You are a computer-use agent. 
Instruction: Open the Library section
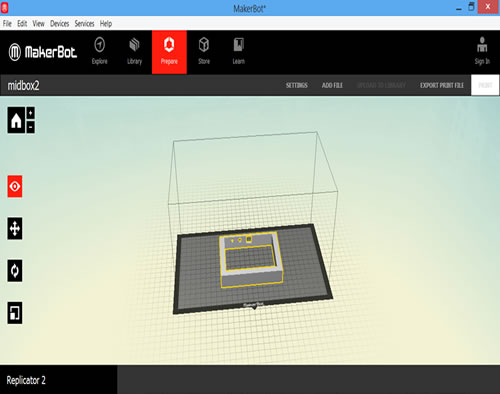[134, 52]
